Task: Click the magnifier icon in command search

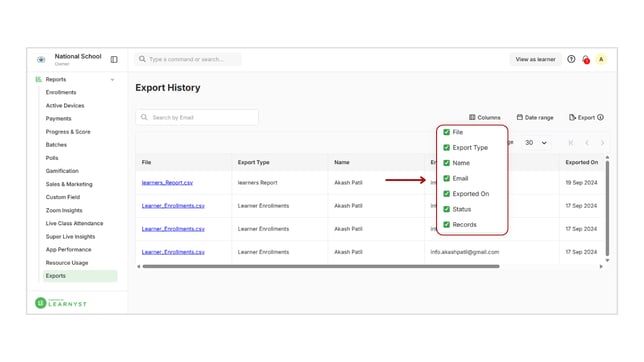Action: [x=142, y=59]
